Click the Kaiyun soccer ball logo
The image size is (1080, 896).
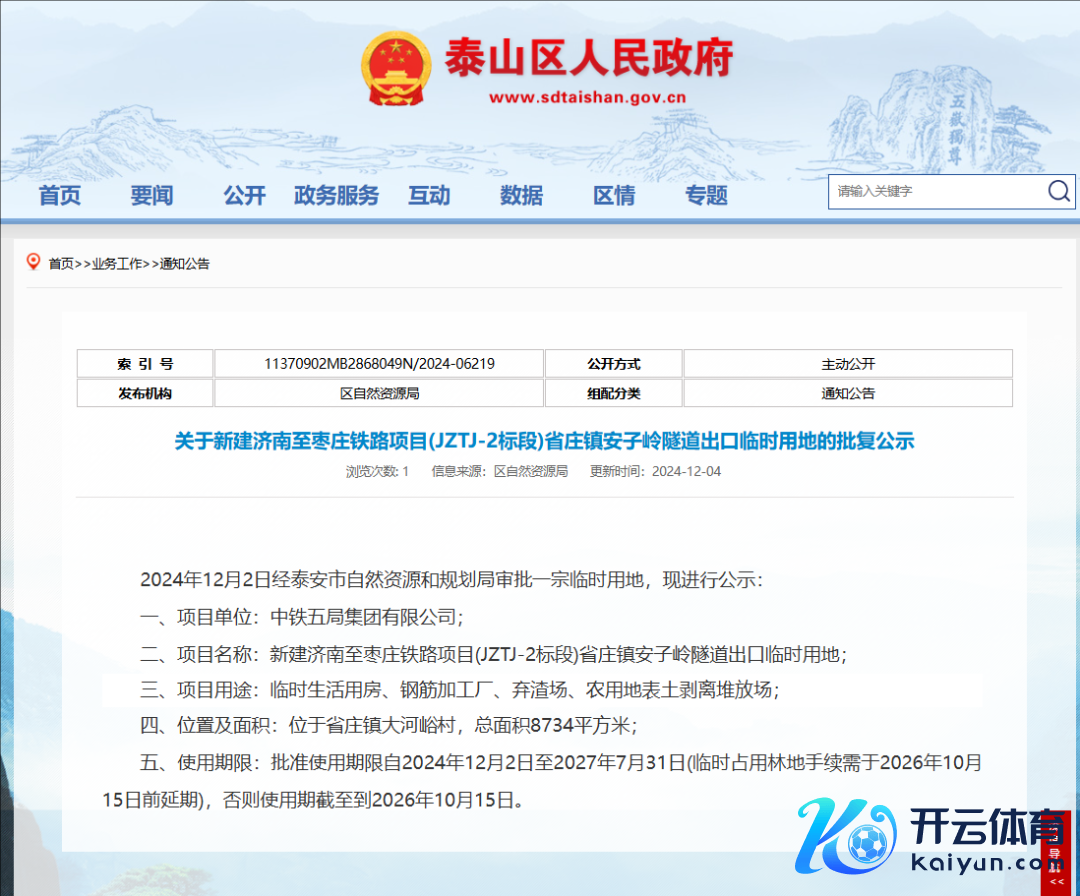(845, 842)
